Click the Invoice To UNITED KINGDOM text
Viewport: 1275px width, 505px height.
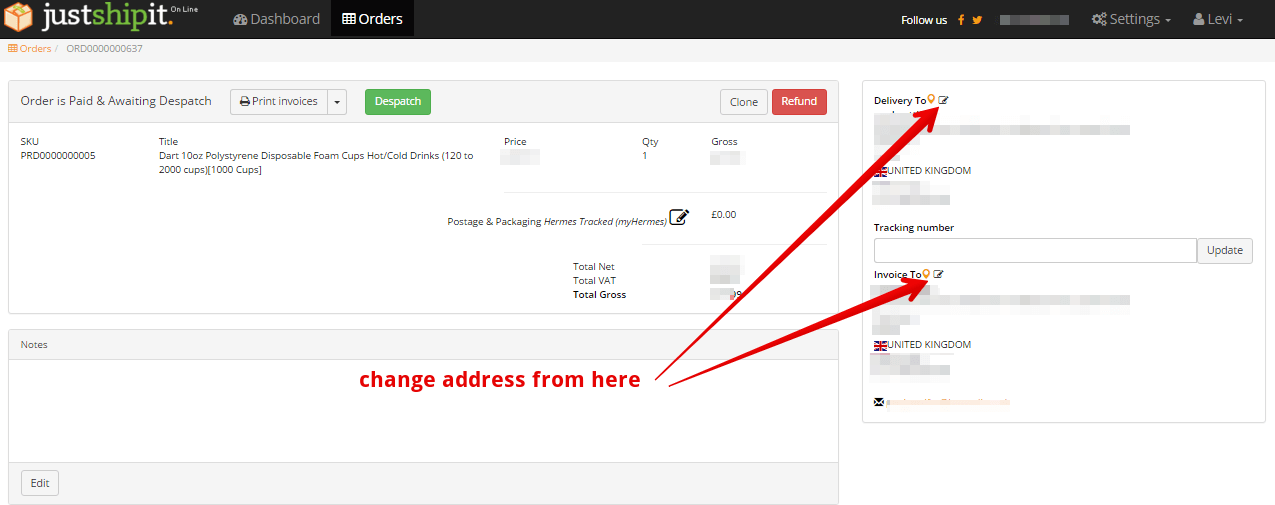pos(929,345)
